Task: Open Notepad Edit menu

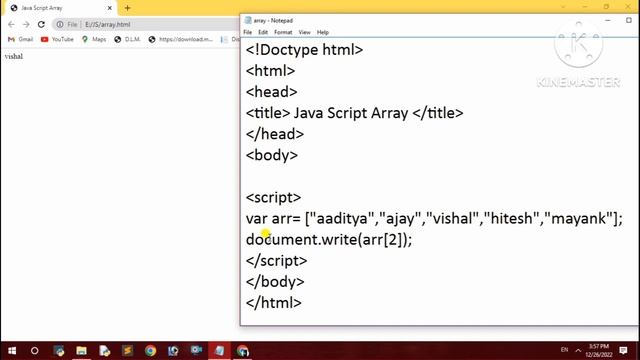Action: 263,32
